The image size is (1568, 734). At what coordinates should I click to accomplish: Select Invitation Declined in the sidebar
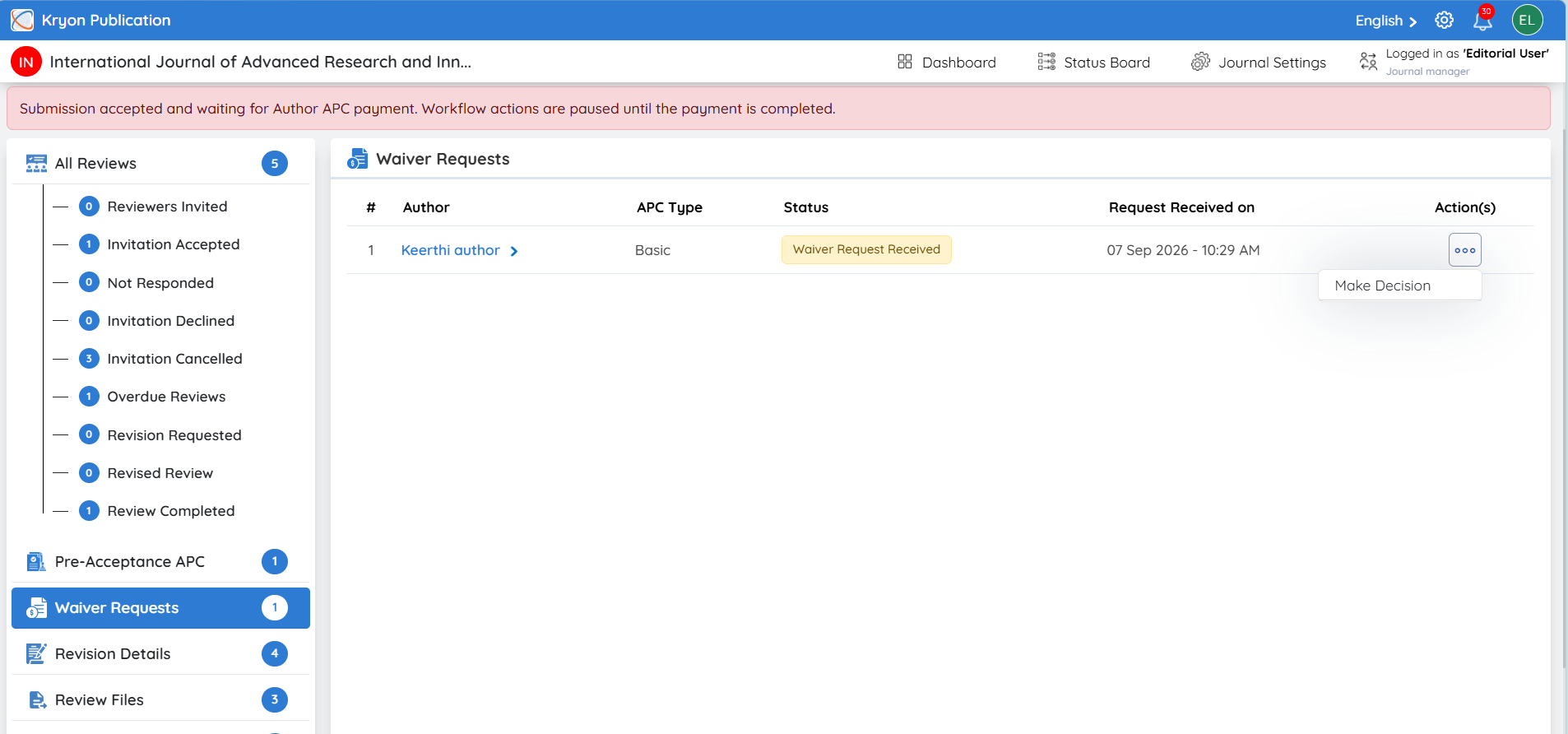click(x=170, y=321)
